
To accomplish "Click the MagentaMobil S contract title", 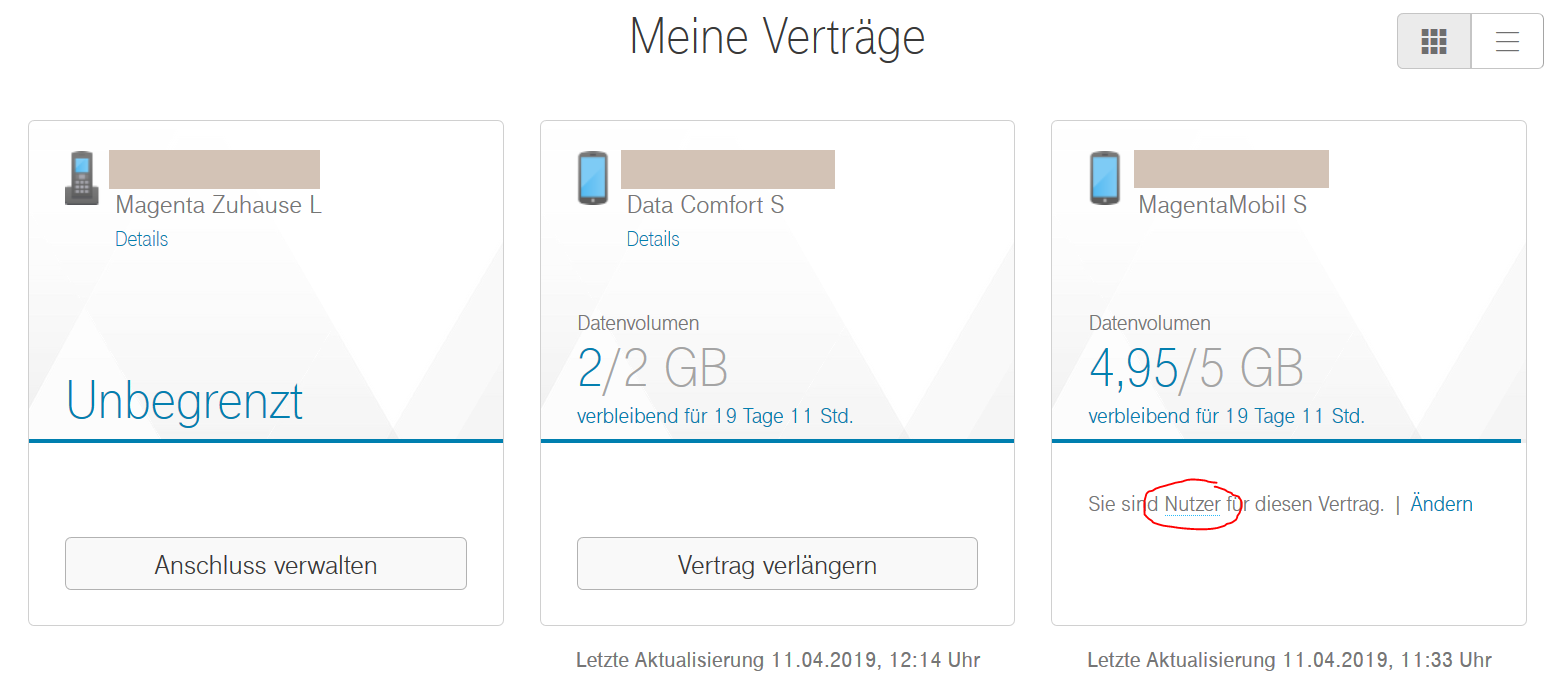I will (1222, 205).
